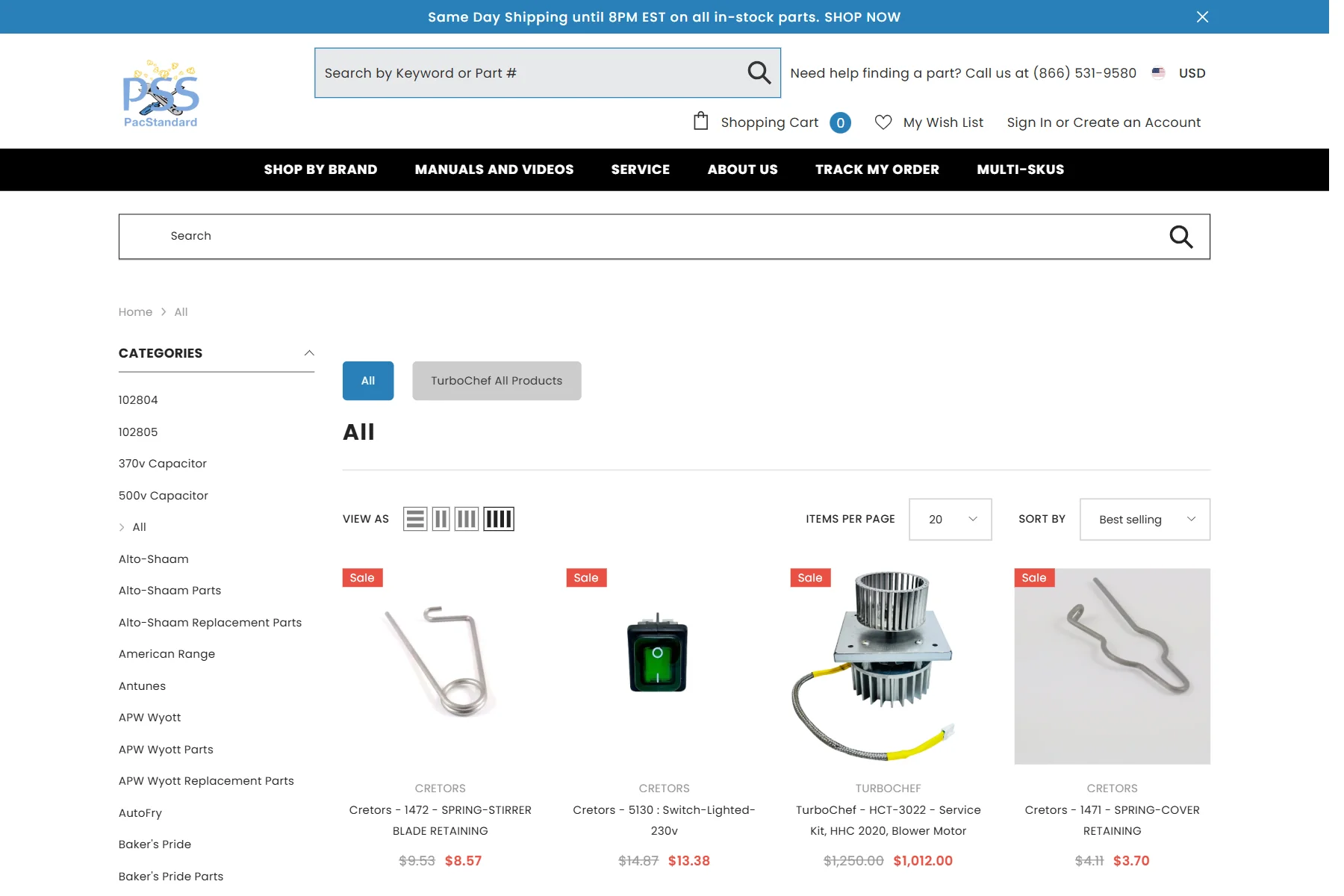The width and height of the screenshot is (1344, 896).
Task: Collapse the Categories sidebar section
Action: point(309,353)
